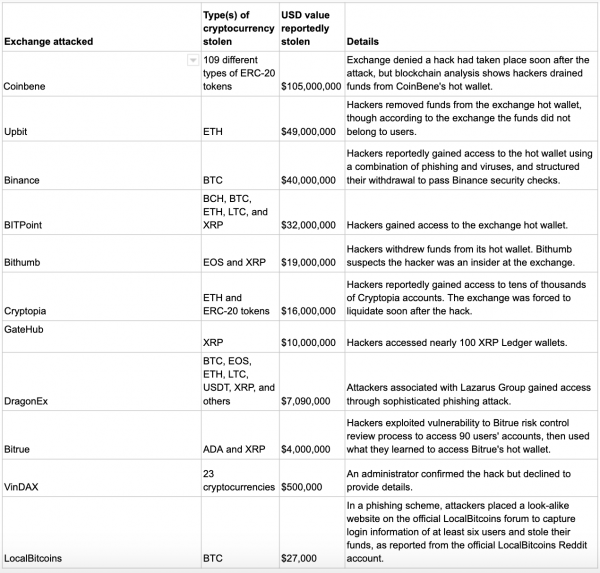Click the $105,000,000 value cell

coord(312,74)
